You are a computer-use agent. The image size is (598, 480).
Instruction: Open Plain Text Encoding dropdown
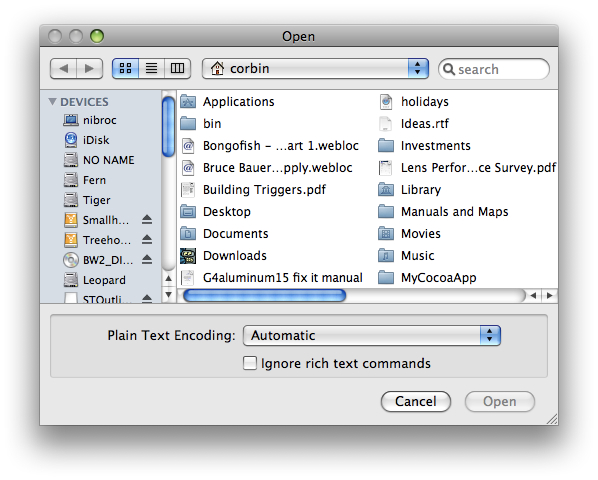click(x=372, y=336)
